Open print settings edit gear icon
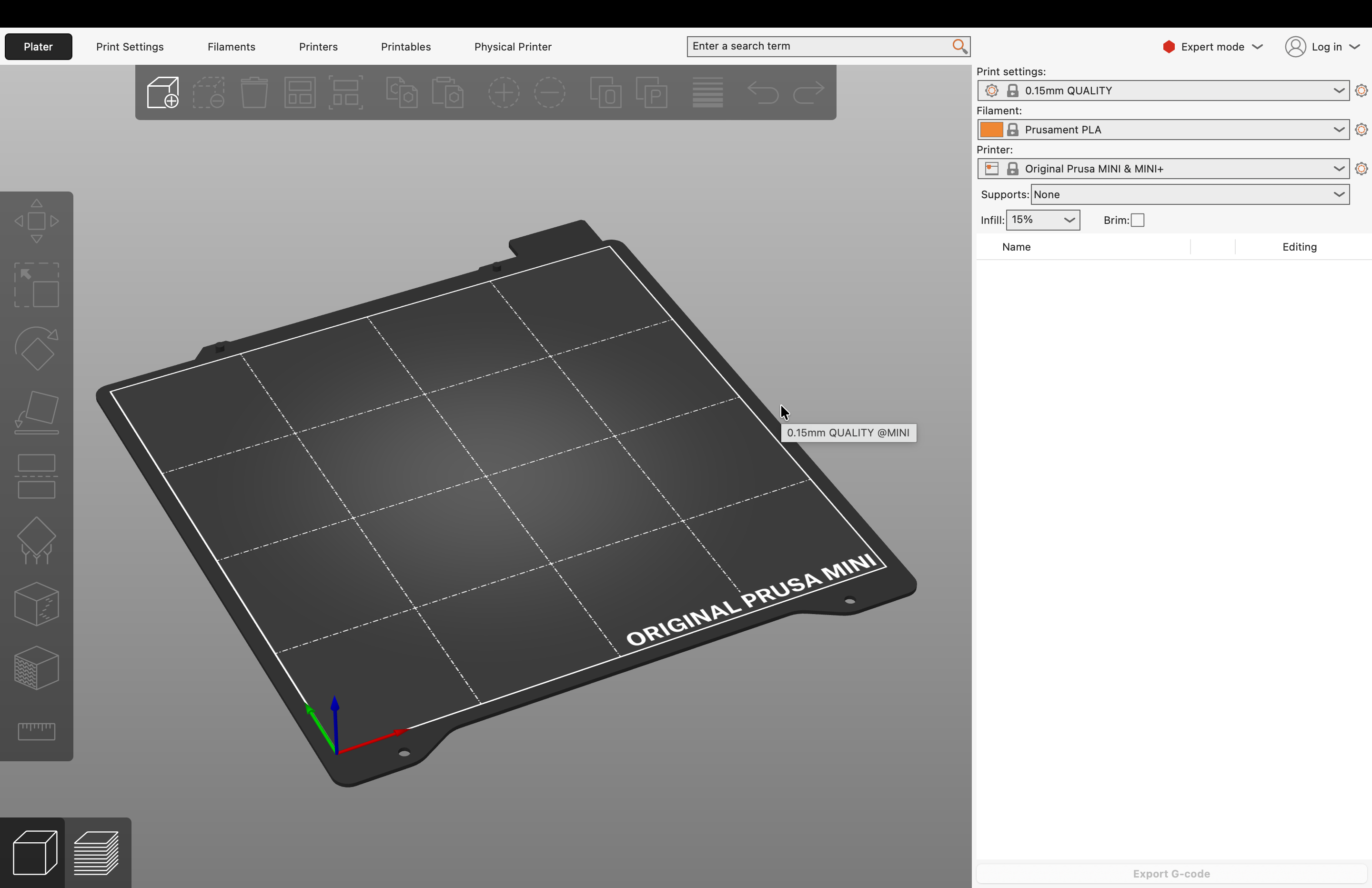Image resolution: width=1372 pixels, height=888 pixels. [1361, 91]
